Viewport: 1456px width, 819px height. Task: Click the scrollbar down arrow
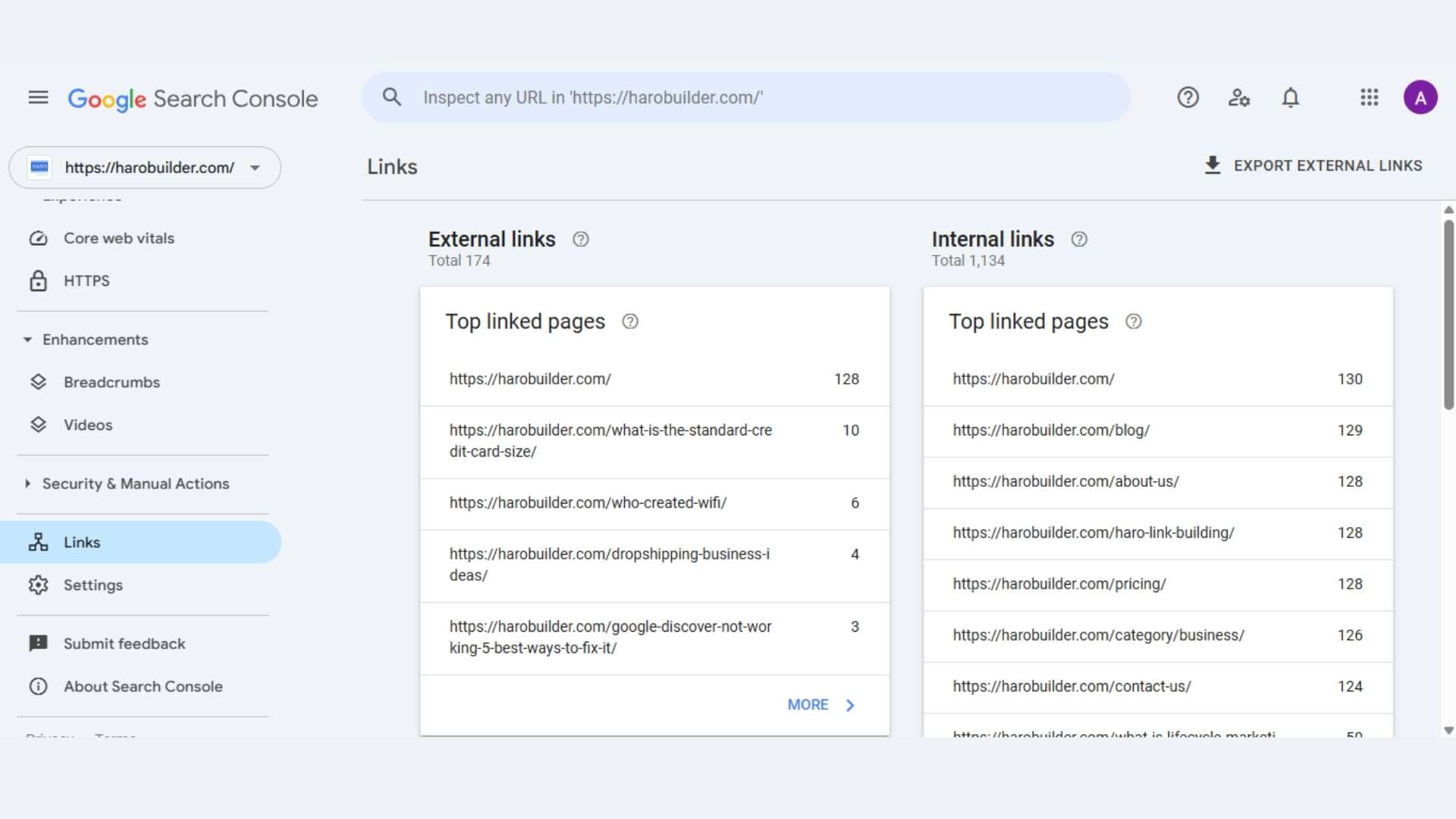[x=1448, y=731]
